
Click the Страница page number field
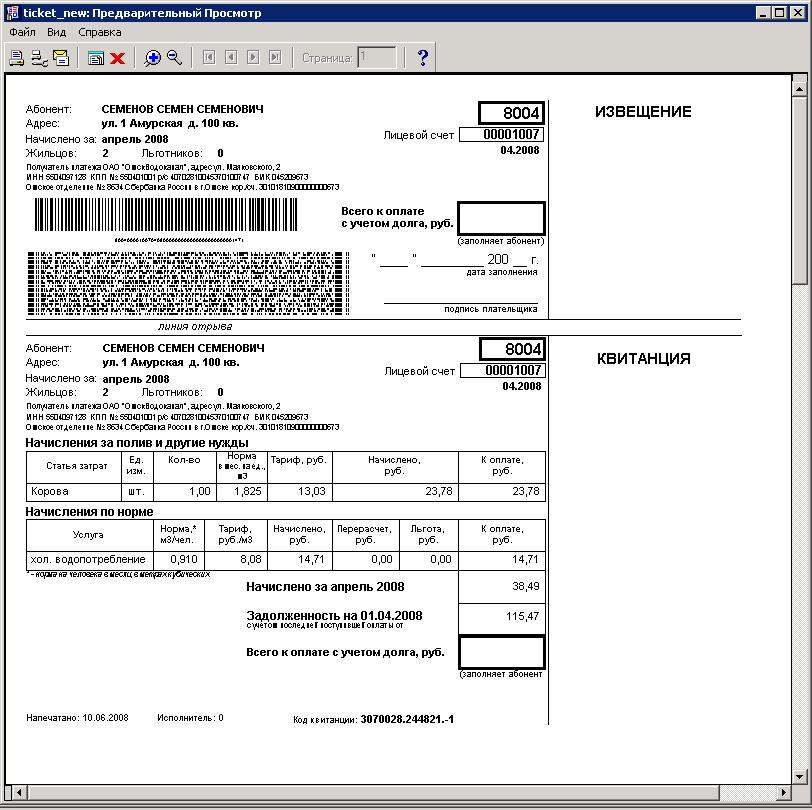377,58
